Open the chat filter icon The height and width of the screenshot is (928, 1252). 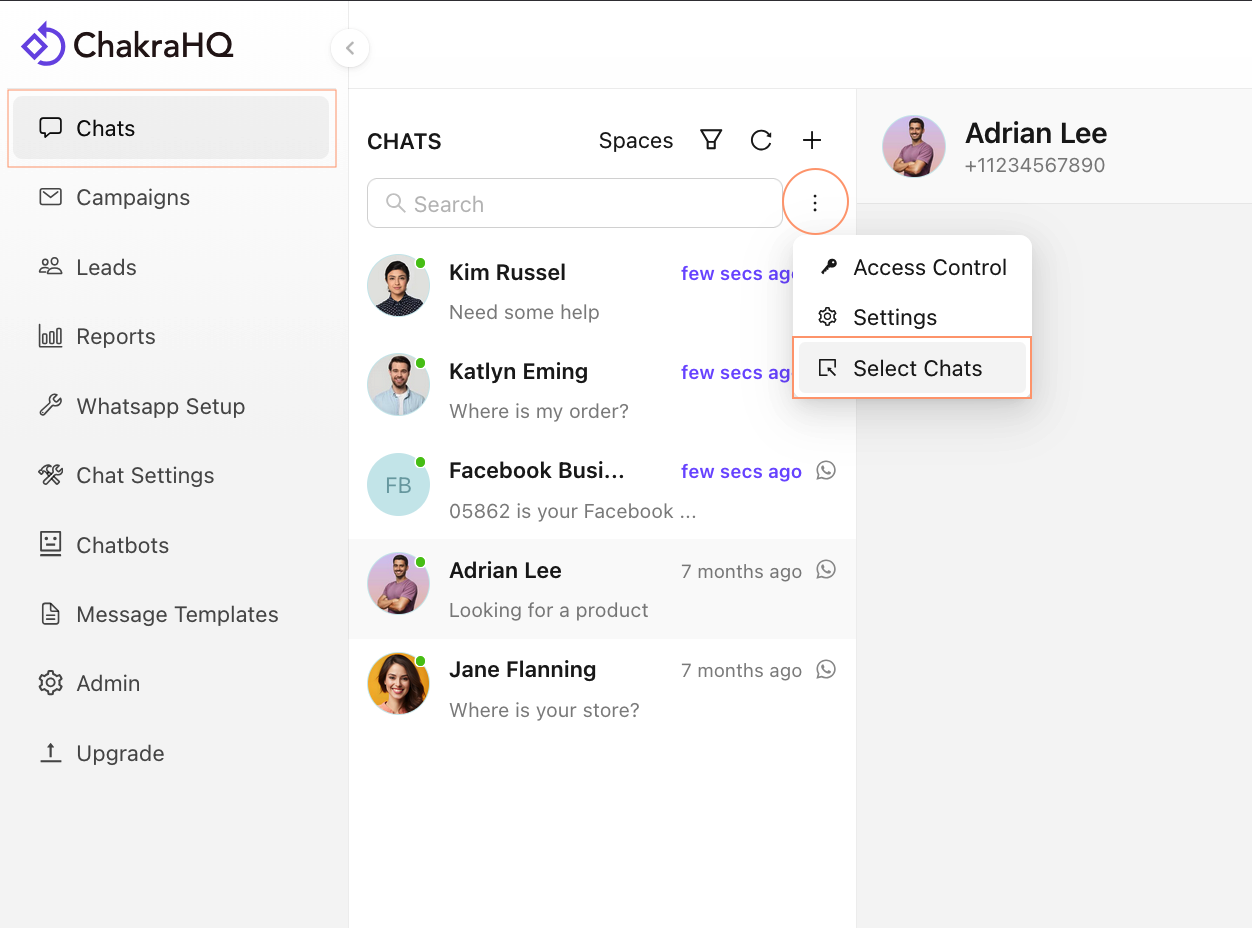tap(711, 140)
